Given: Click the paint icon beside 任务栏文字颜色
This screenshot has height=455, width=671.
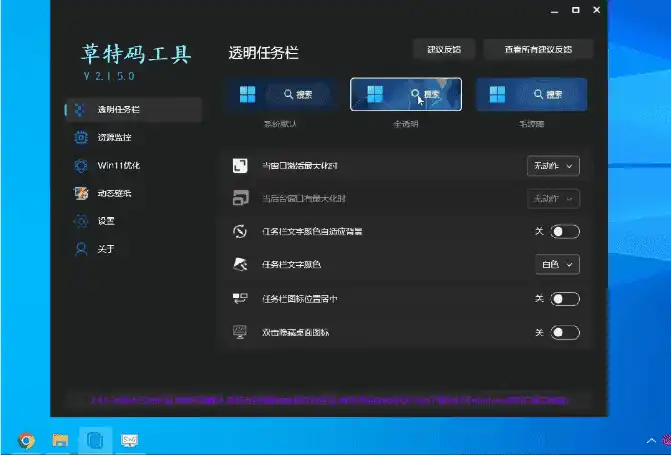Looking at the screenshot, I should pyautogui.click(x=240, y=264).
